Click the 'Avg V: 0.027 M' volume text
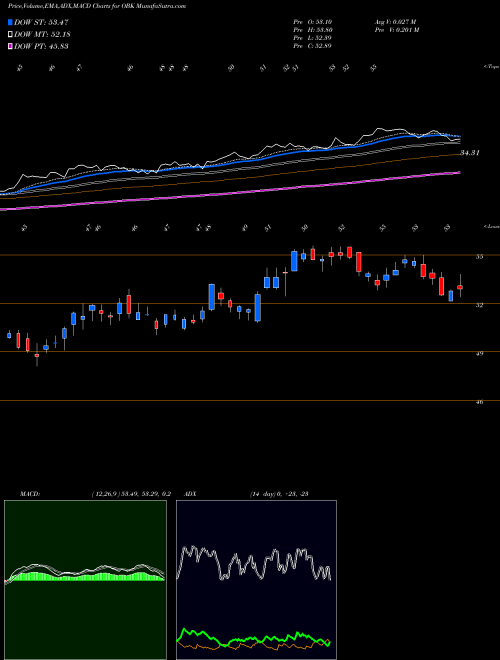500x660 pixels. pyautogui.click(x=395, y=22)
